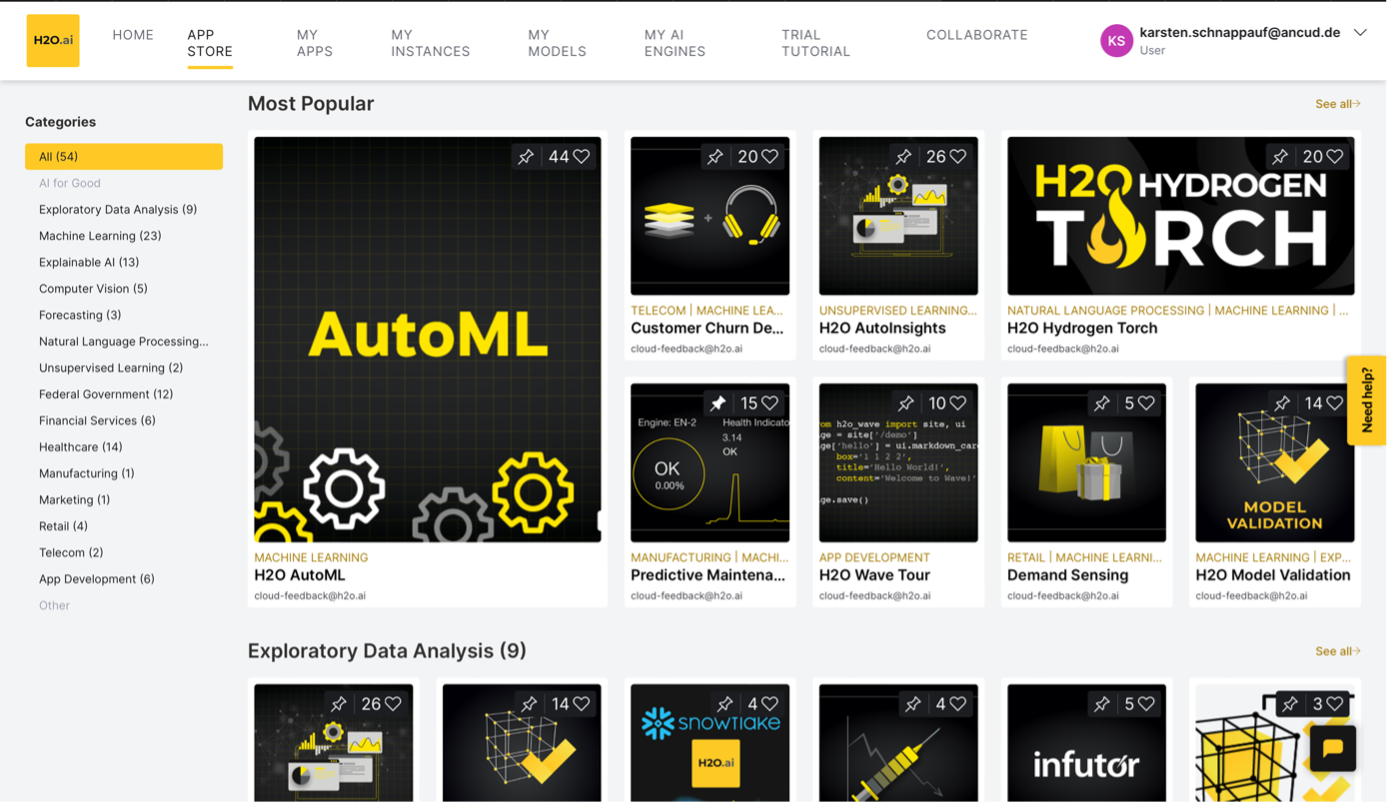The image size is (1390, 806).
Task: Pin the Customer Churn Detection app
Action: 715,156
